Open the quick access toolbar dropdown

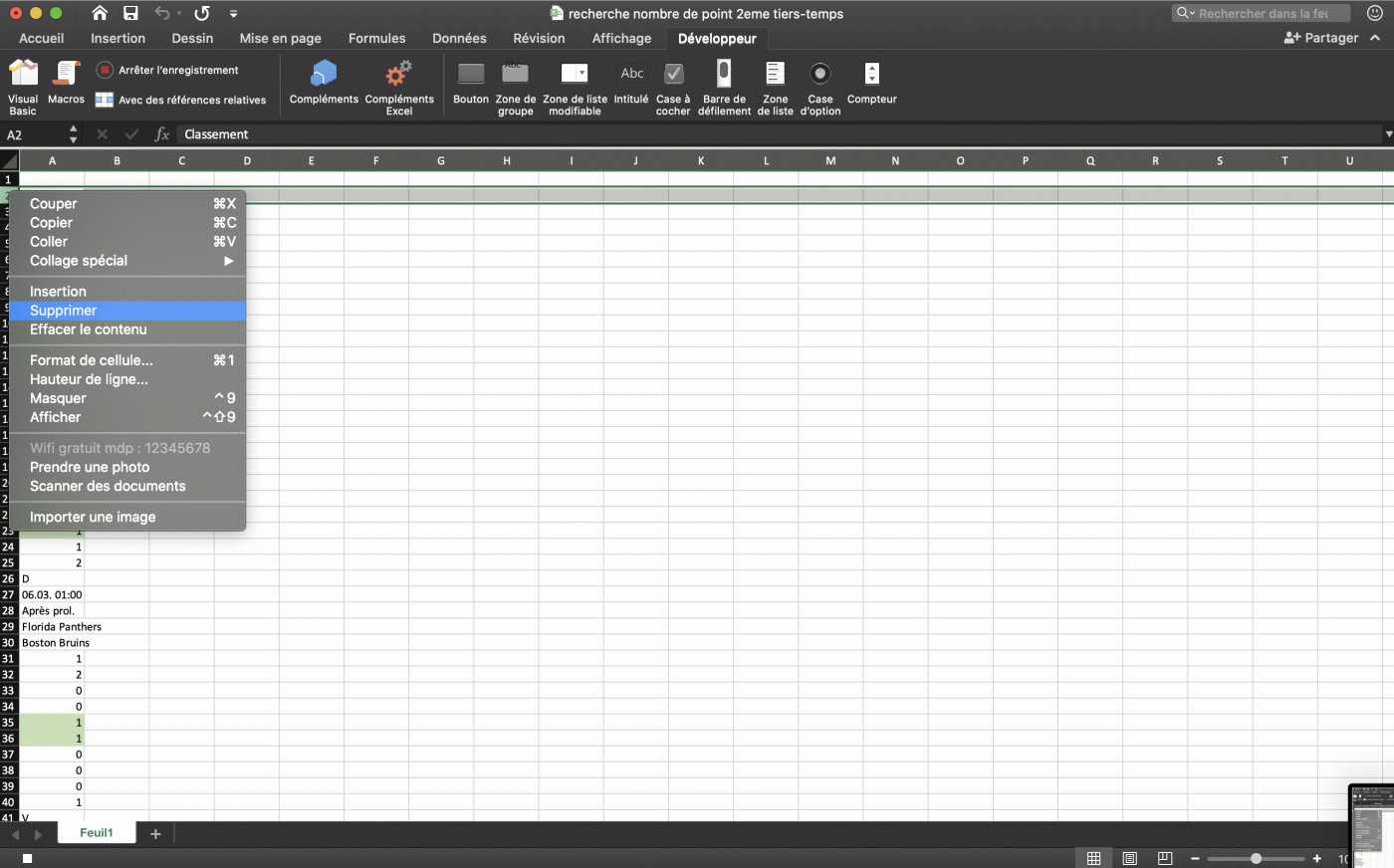click(233, 14)
